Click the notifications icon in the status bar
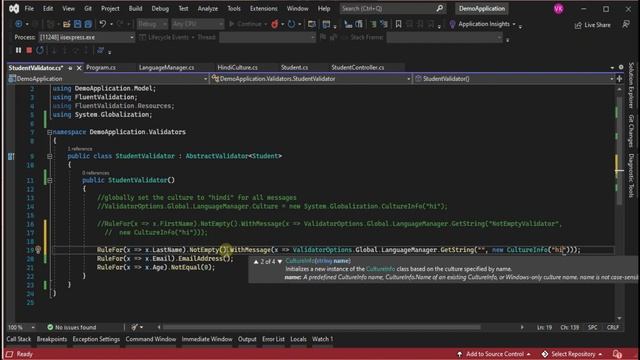The image size is (640, 360). tap(617, 354)
